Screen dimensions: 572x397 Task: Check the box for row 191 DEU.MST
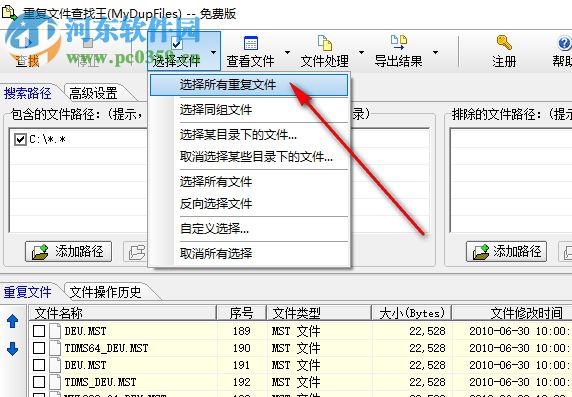tap(39, 365)
